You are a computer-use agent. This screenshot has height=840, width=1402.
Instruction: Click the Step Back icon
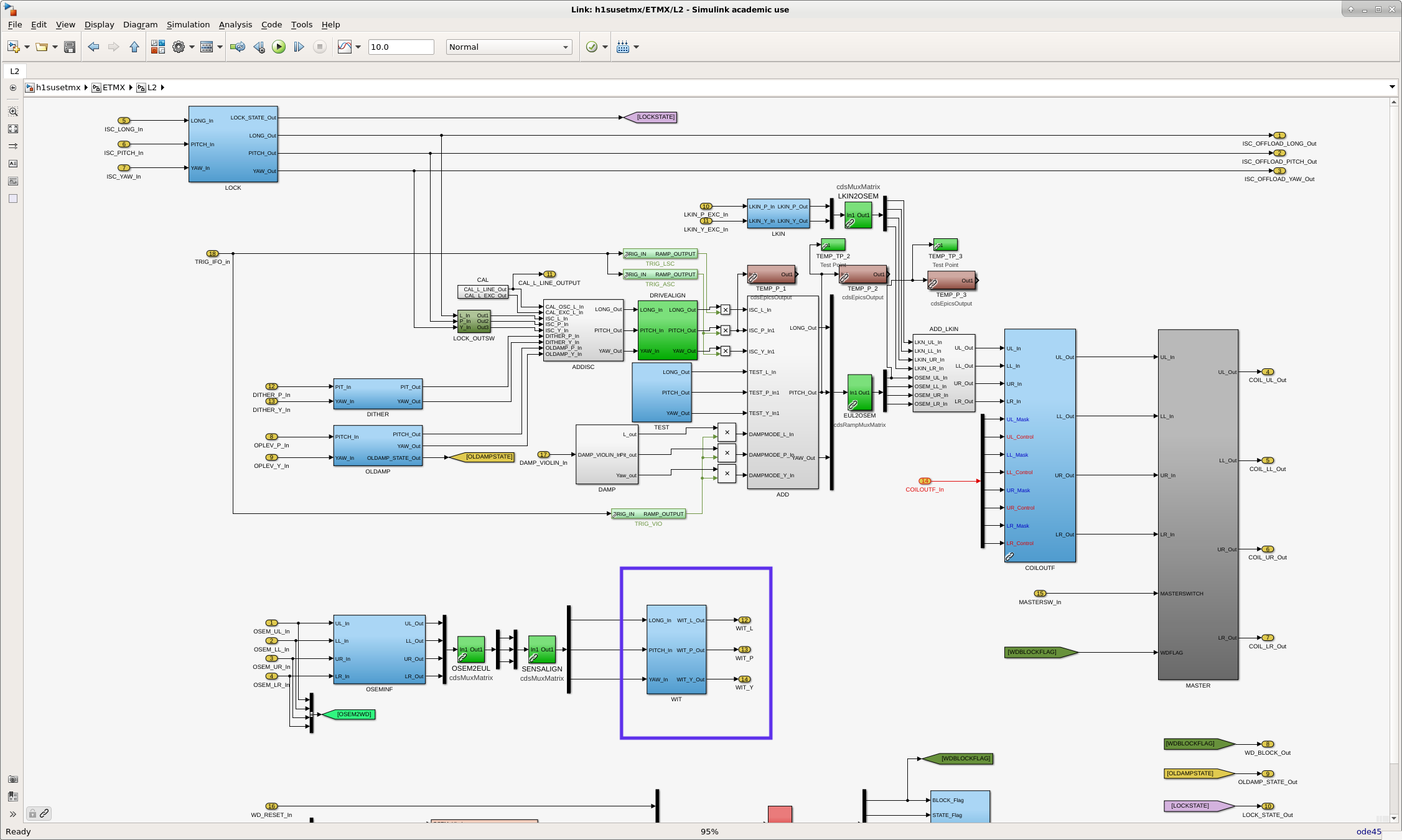pyautogui.click(x=259, y=47)
